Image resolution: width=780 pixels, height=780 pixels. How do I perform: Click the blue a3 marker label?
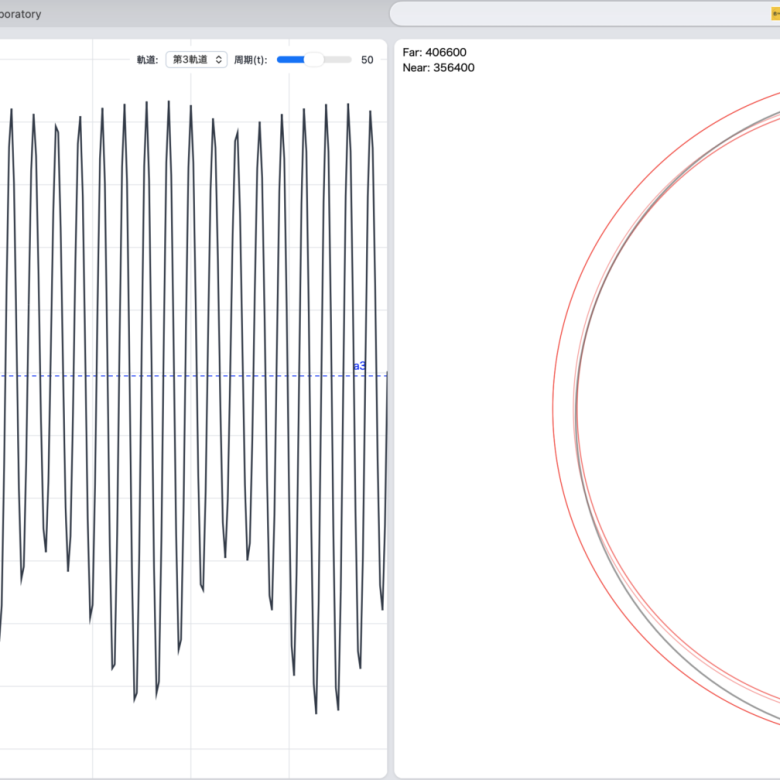(359, 367)
